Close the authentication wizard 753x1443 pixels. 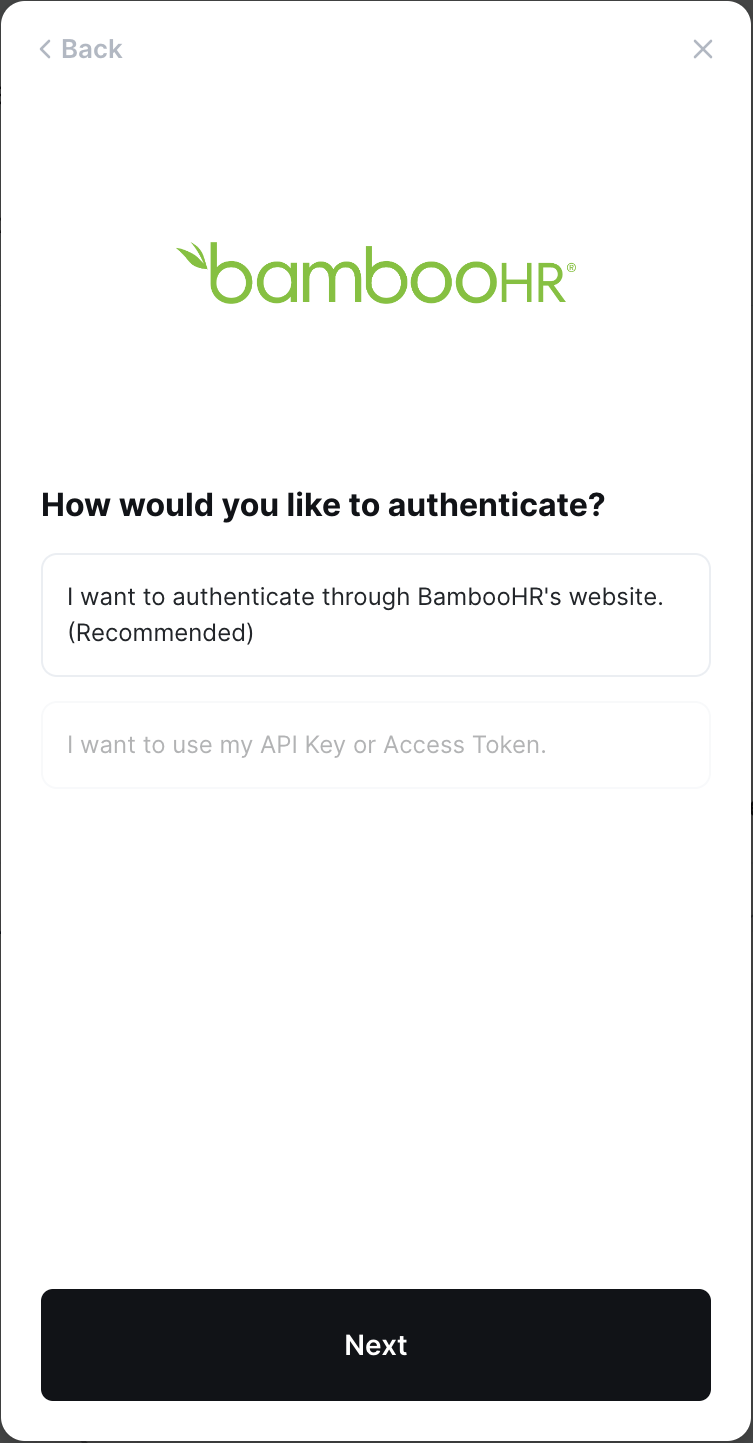(x=703, y=49)
